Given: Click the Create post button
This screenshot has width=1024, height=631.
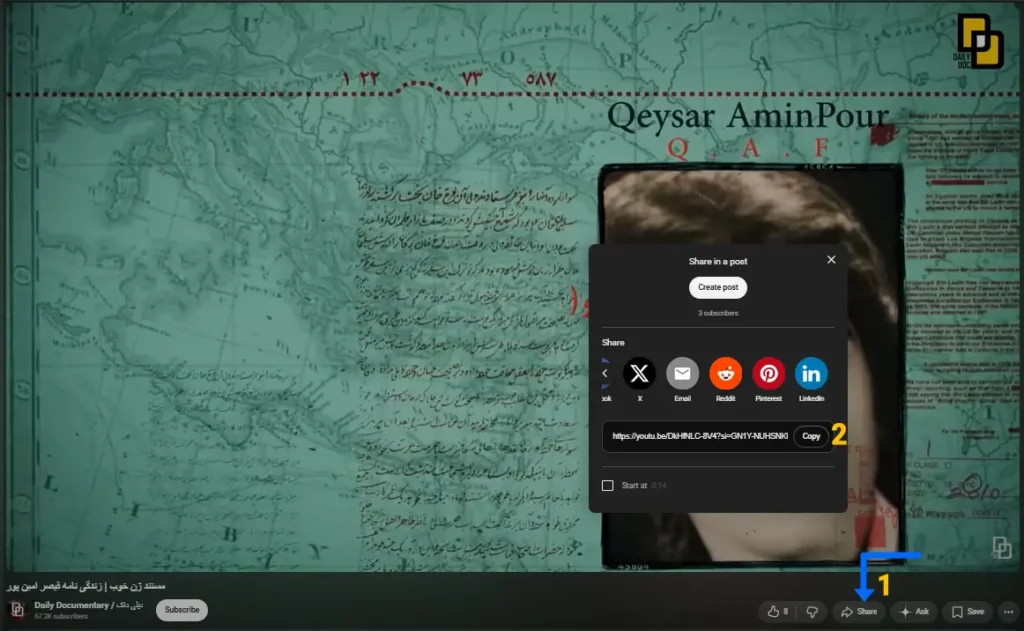Looking at the screenshot, I should 718,287.
